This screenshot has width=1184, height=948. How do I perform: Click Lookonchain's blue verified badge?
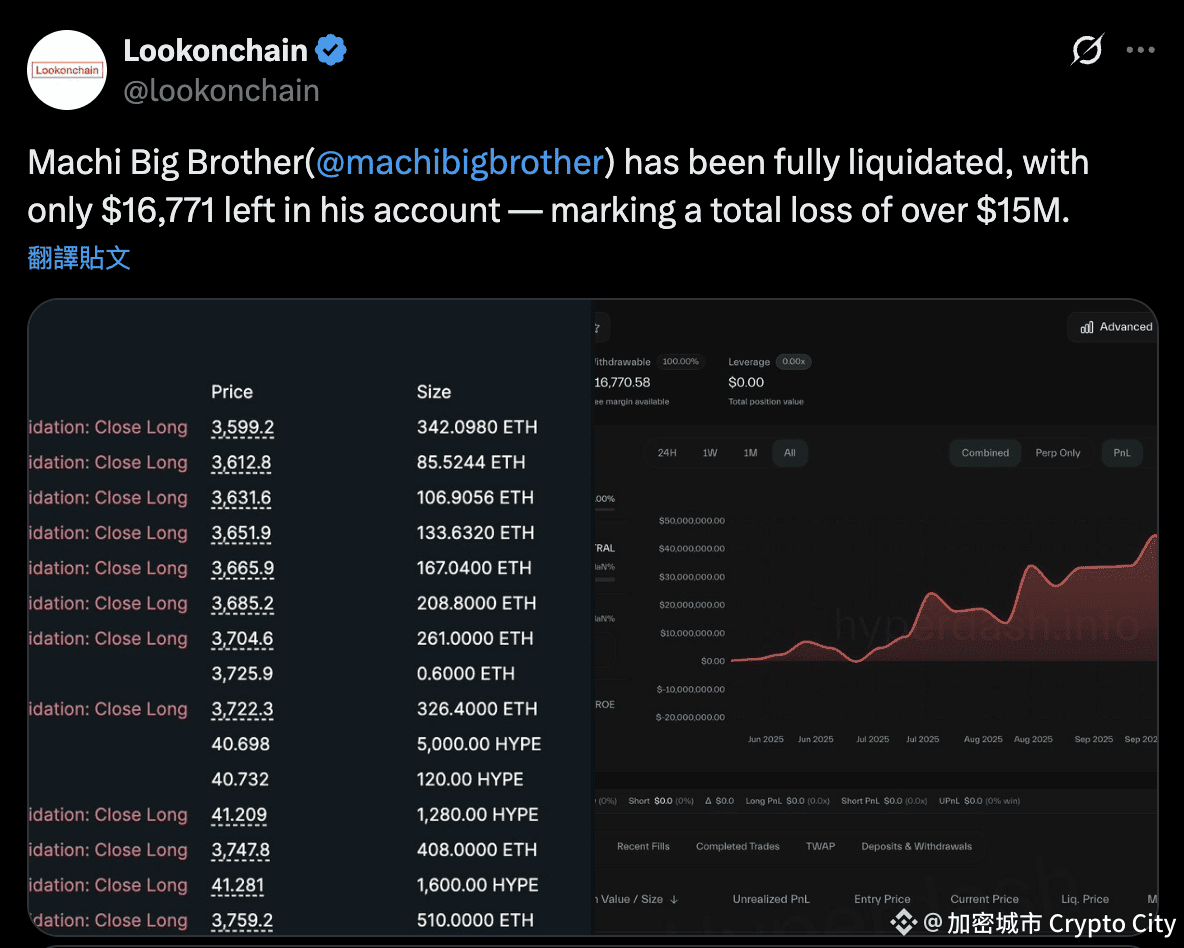(x=332, y=50)
